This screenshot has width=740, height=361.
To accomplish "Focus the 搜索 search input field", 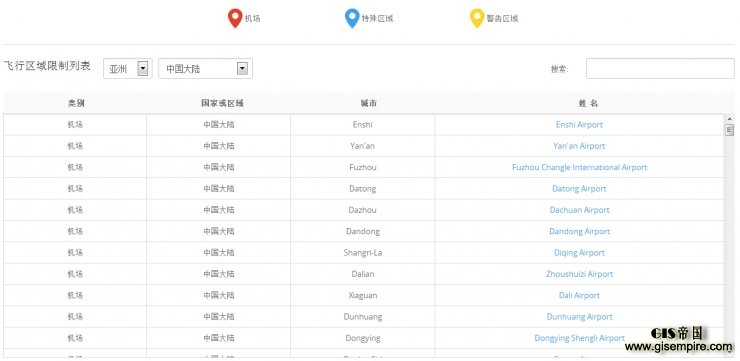I will pyautogui.click(x=660, y=69).
